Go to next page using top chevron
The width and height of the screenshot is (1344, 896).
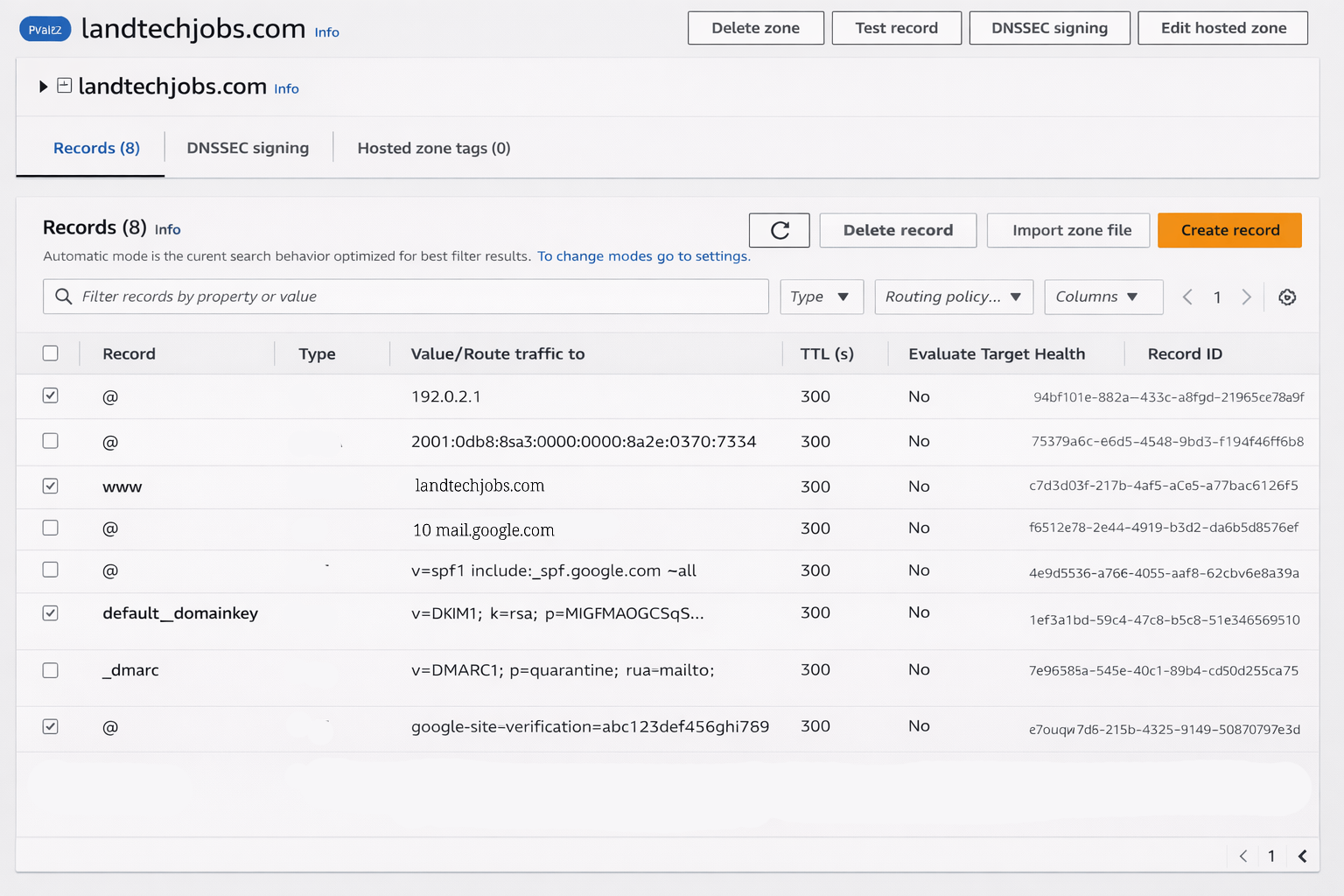coord(1246,297)
